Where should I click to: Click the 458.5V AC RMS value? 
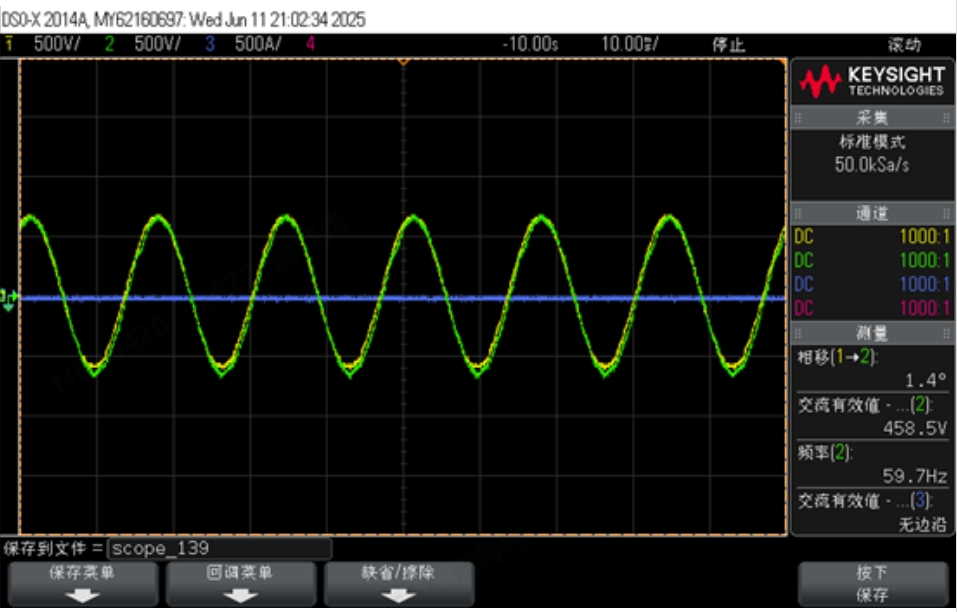tap(915, 428)
